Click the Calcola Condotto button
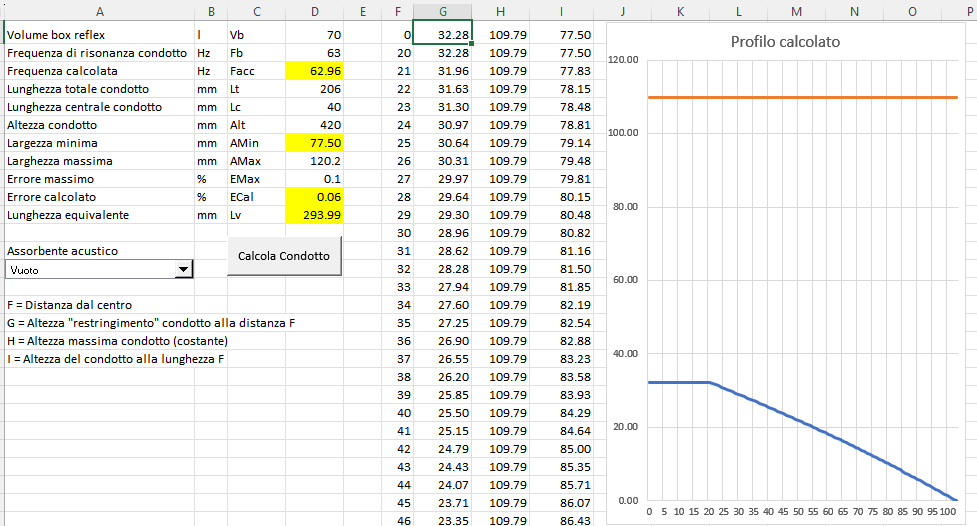The image size is (977, 526). [284, 256]
